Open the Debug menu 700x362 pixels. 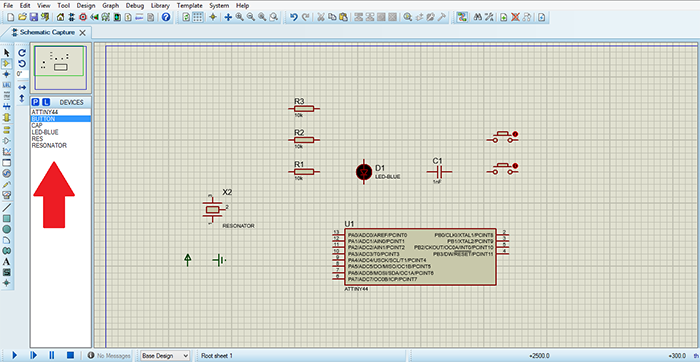pyautogui.click(x=135, y=6)
